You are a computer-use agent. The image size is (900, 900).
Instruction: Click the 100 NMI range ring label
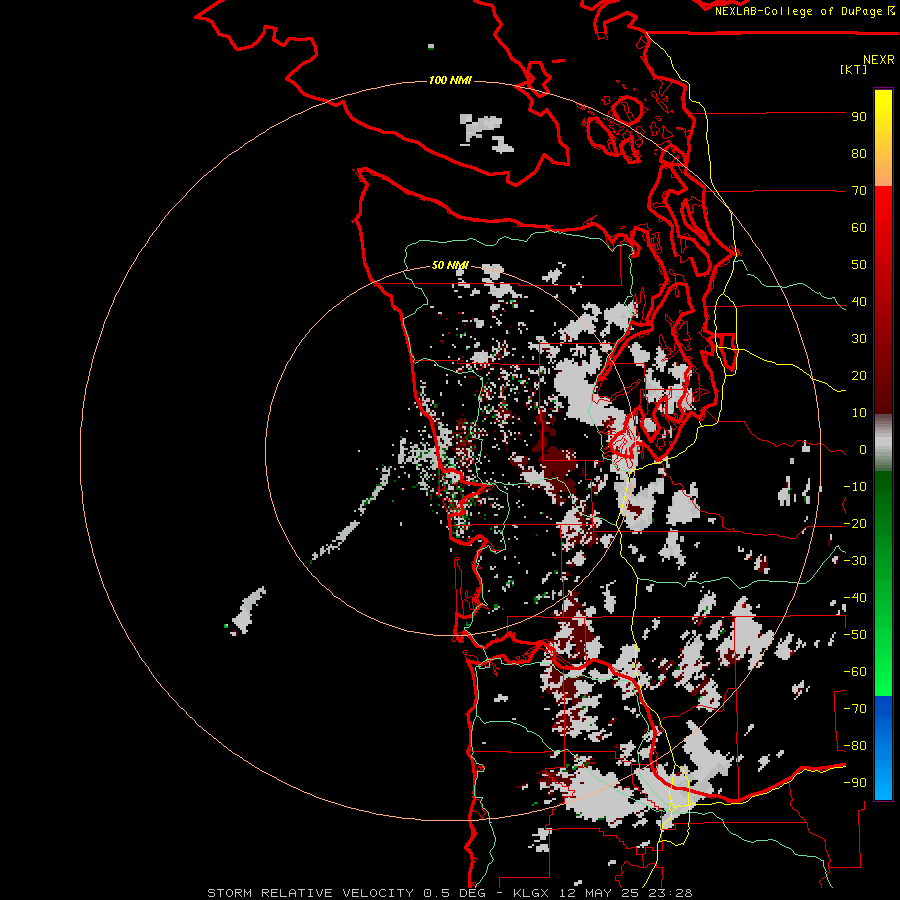pyautogui.click(x=450, y=80)
